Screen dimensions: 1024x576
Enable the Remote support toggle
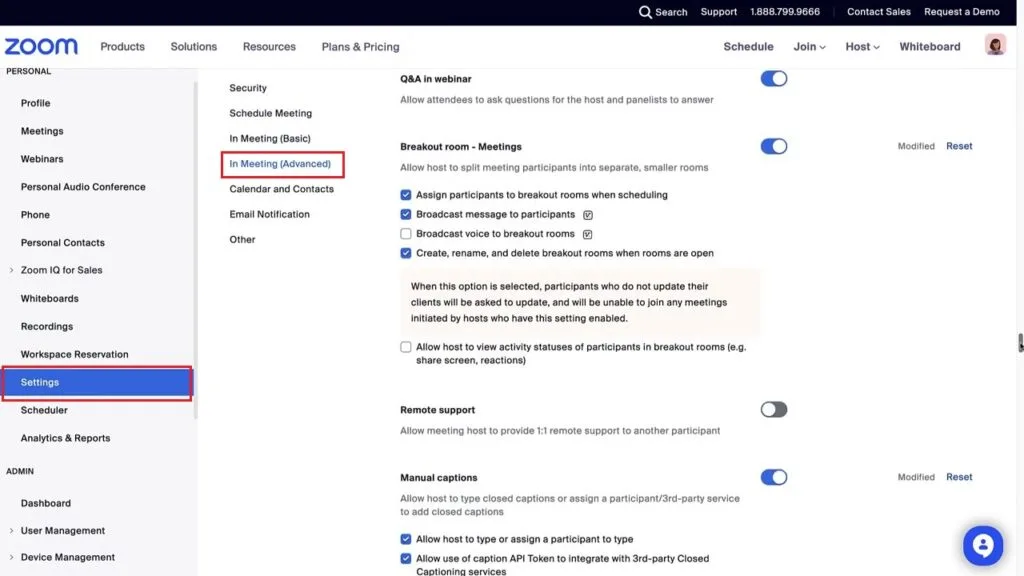click(x=773, y=410)
